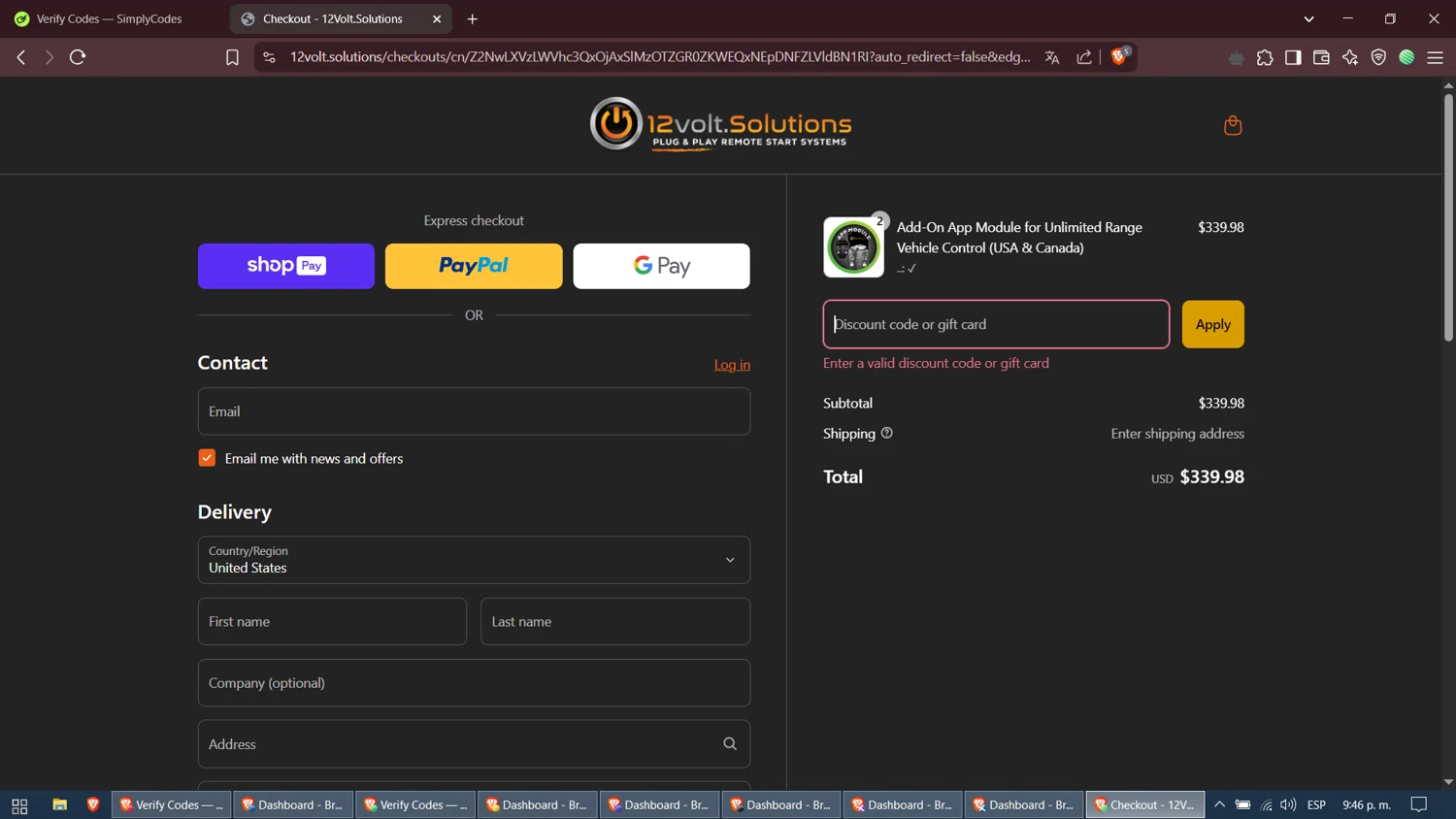Click the share page icon

pyautogui.click(x=1084, y=57)
